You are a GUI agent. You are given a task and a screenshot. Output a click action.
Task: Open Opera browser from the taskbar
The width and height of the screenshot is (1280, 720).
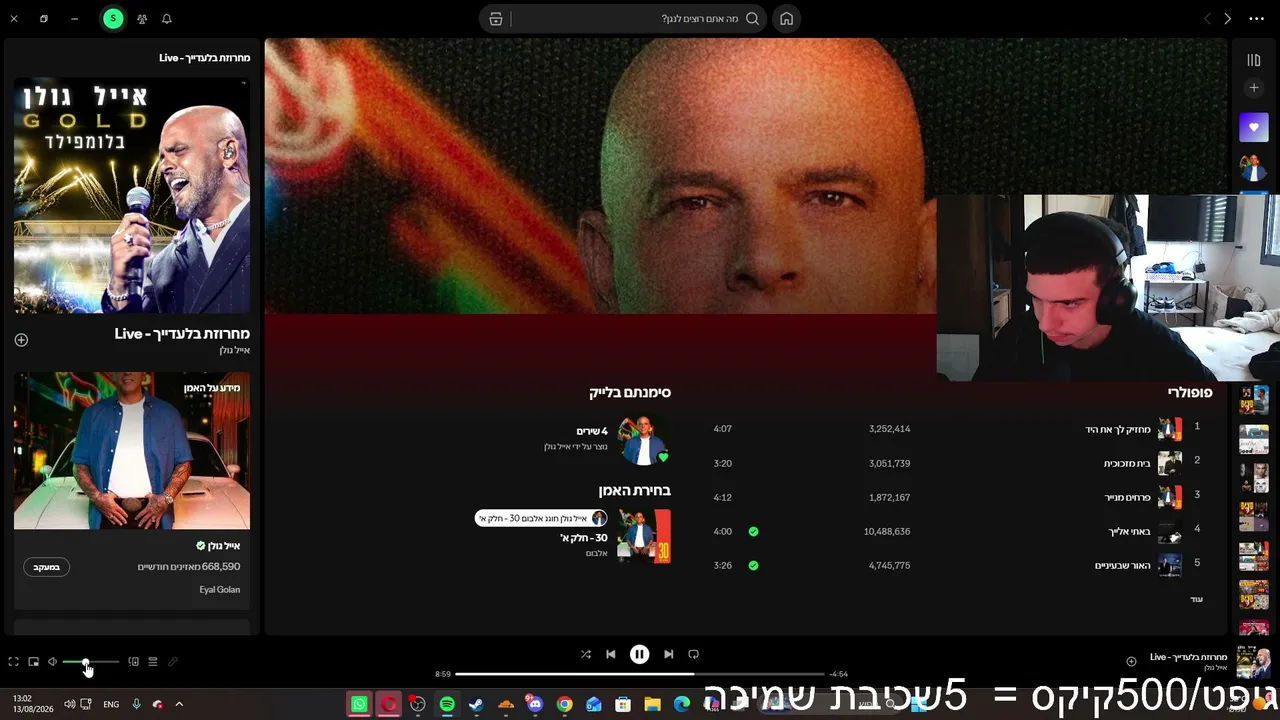[388, 704]
